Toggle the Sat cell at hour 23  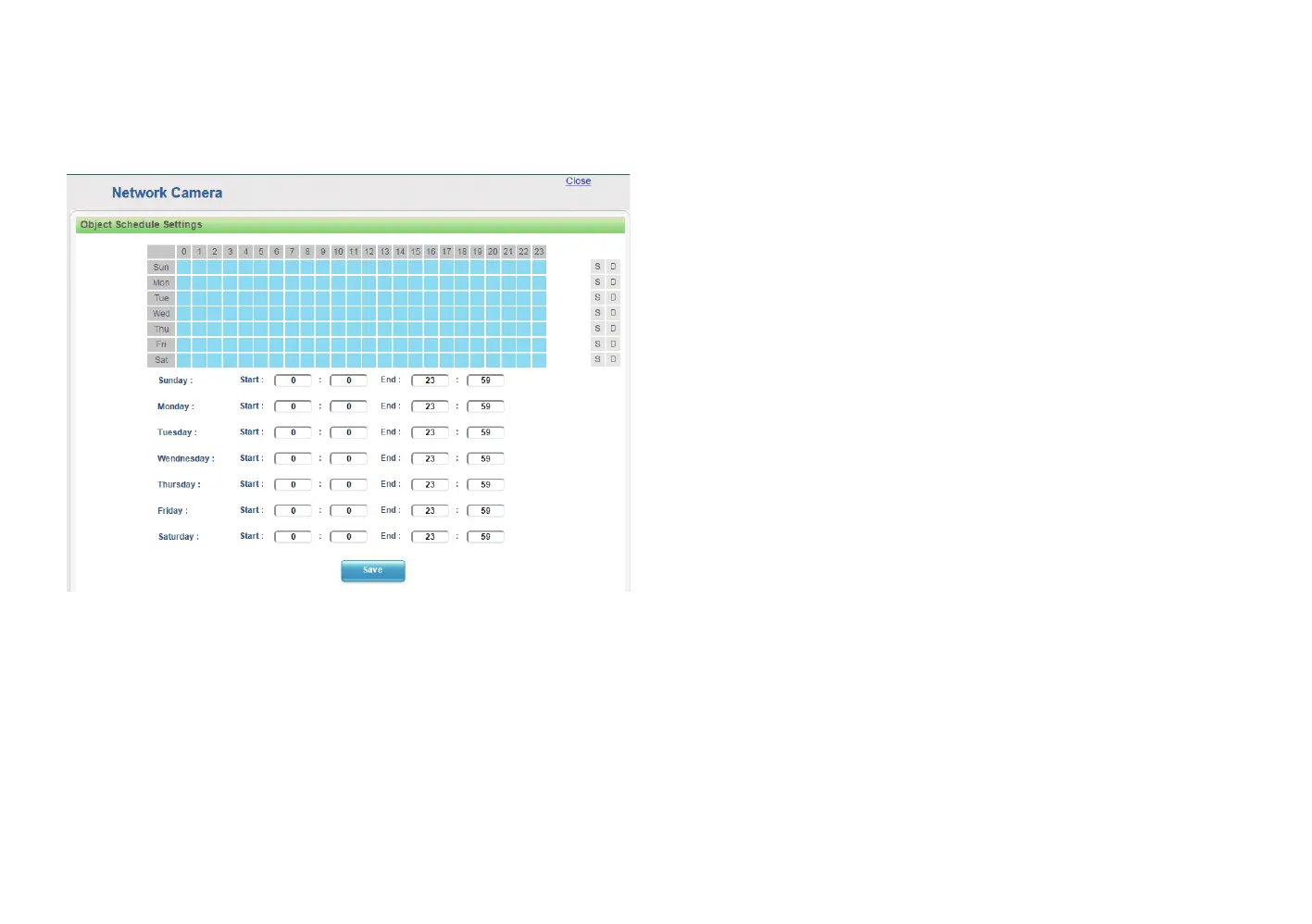[x=539, y=359]
